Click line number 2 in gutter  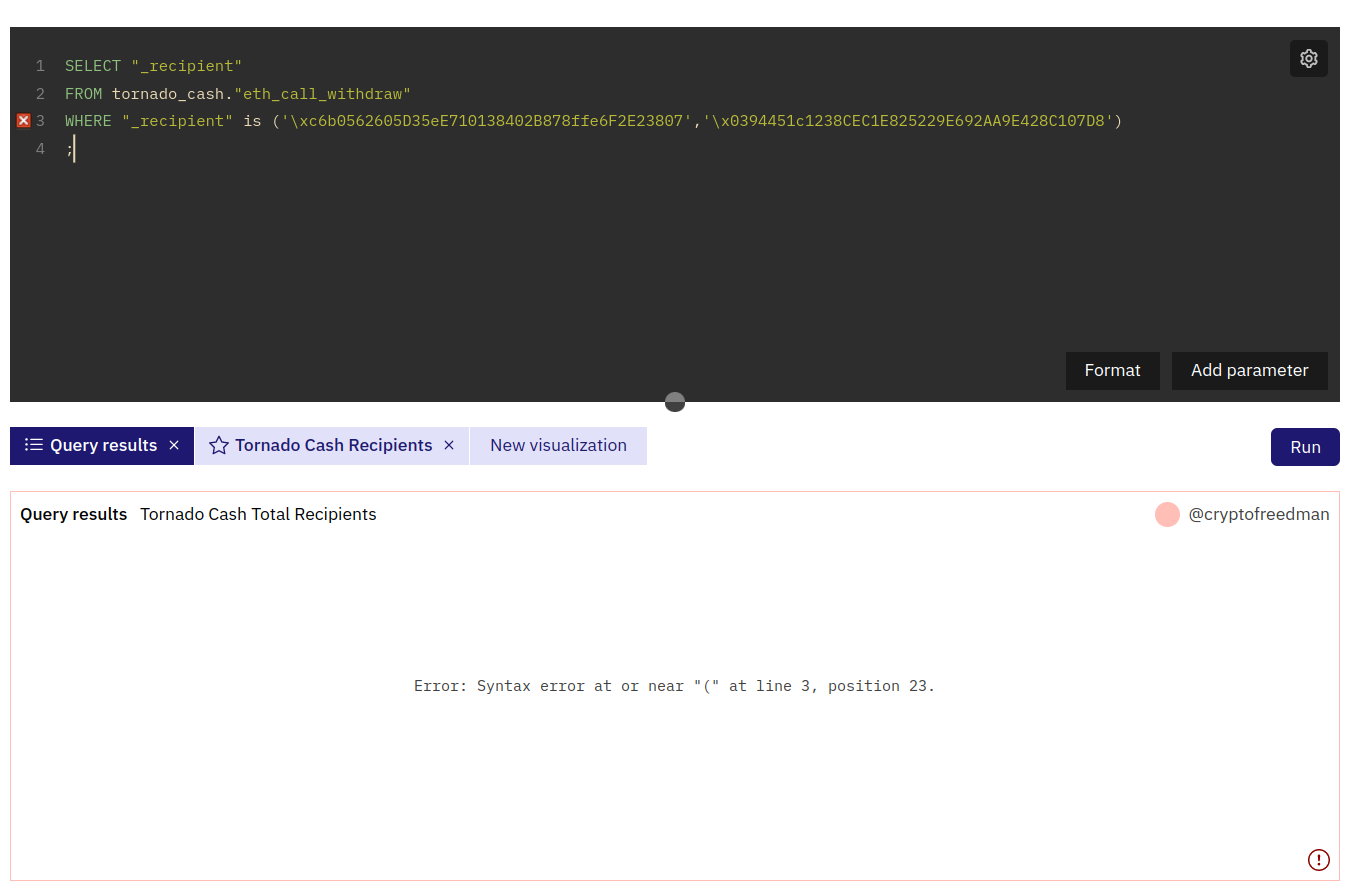coord(40,94)
